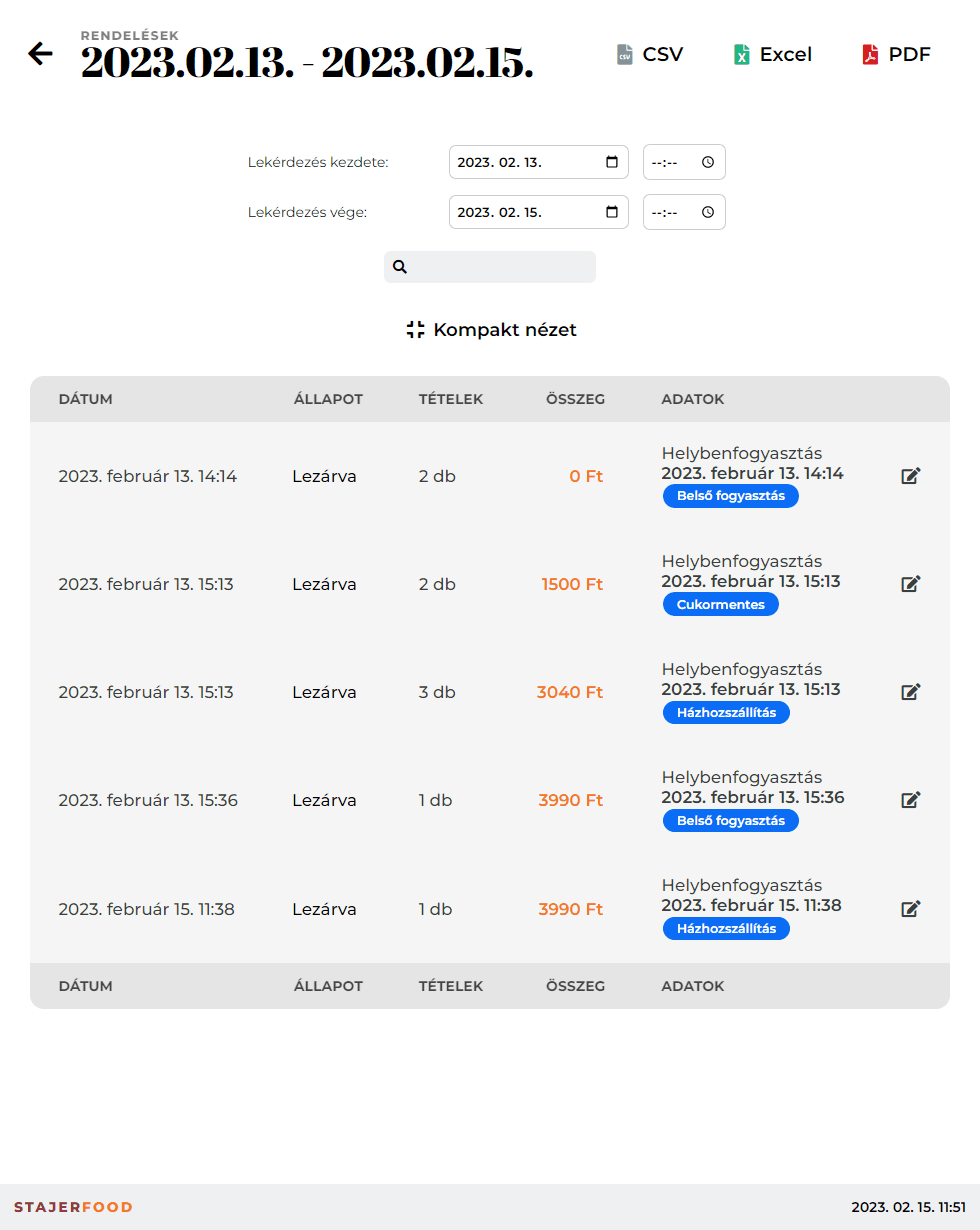Image resolution: width=980 pixels, height=1230 pixels.
Task: Click the start date field 2023. 02. 13.
Action: [539, 162]
